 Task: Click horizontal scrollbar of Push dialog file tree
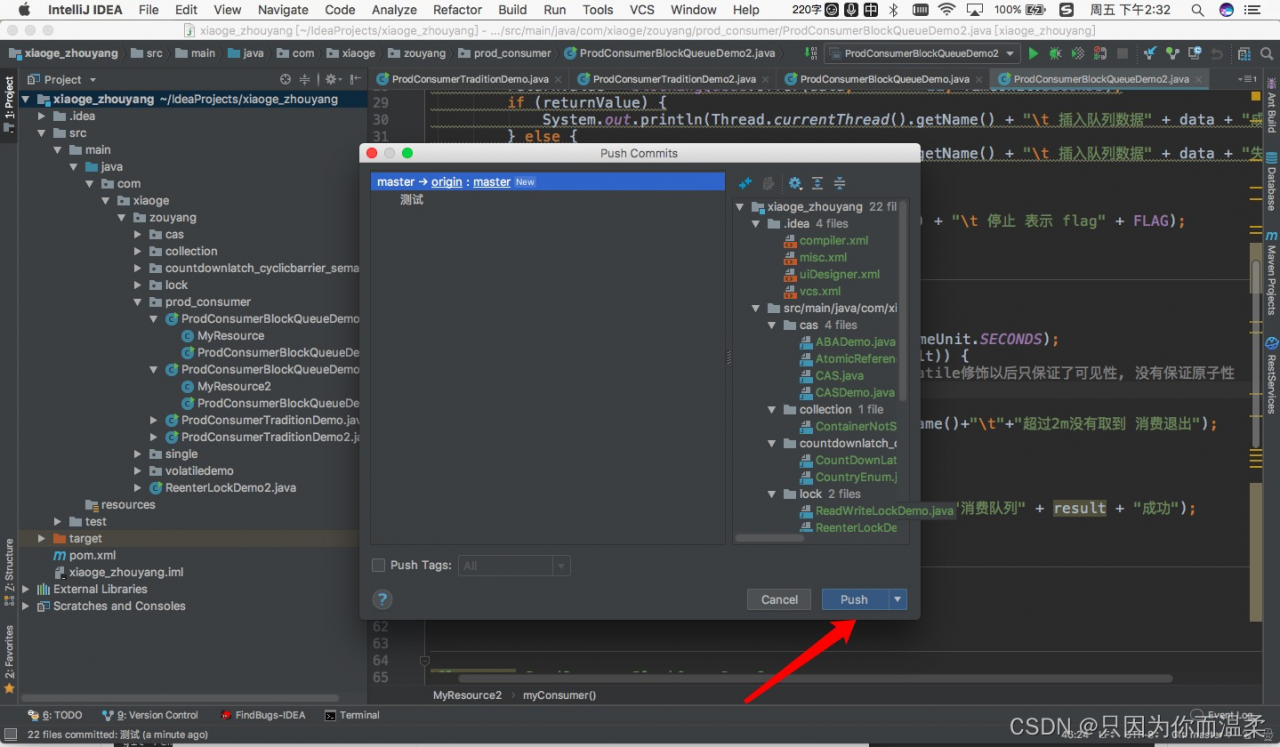[769, 538]
